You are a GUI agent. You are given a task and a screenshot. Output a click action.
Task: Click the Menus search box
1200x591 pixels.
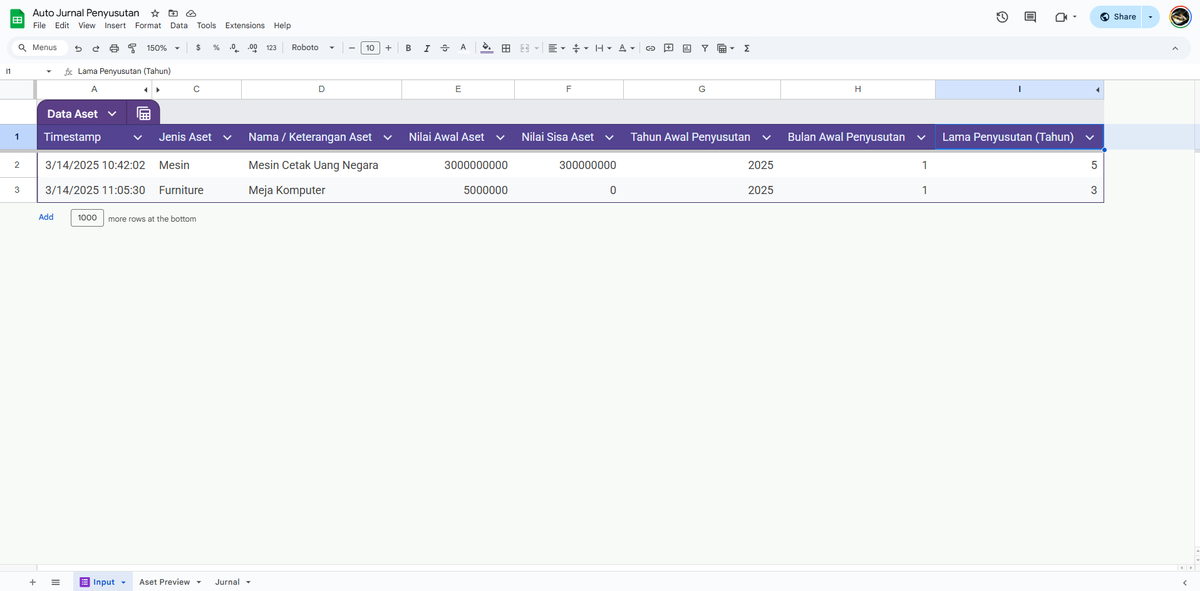pos(37,48)
